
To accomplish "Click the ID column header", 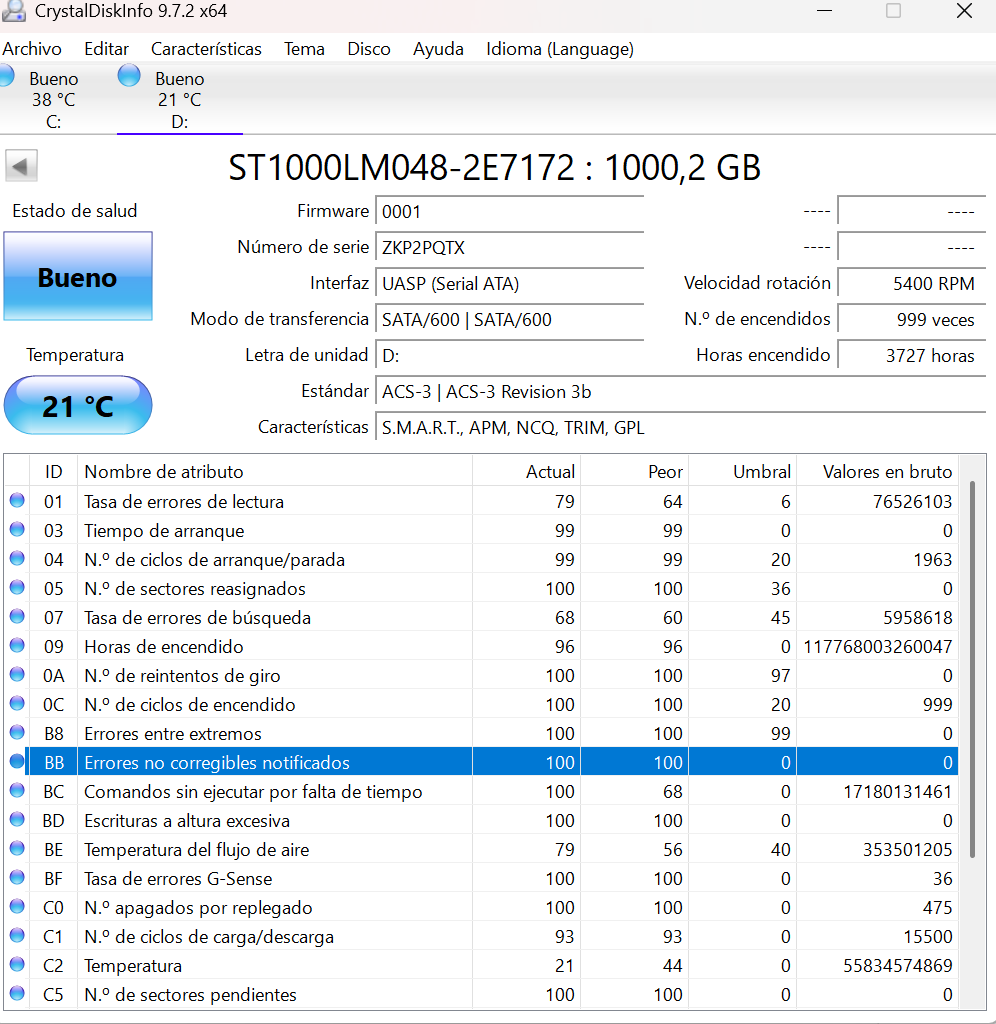I will point(54,472).
